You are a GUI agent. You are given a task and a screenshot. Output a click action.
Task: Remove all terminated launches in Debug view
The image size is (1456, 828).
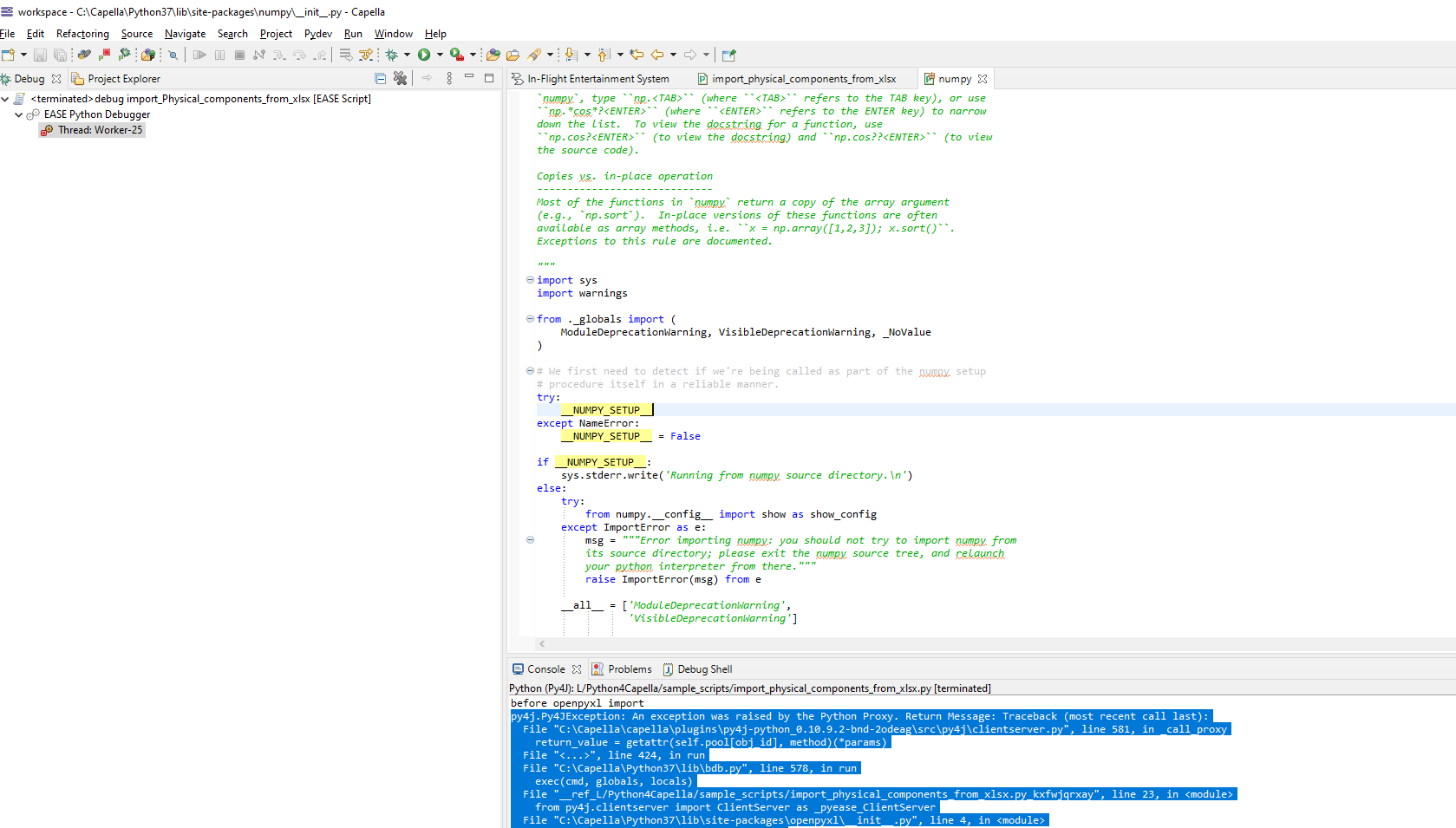[401, 78]
